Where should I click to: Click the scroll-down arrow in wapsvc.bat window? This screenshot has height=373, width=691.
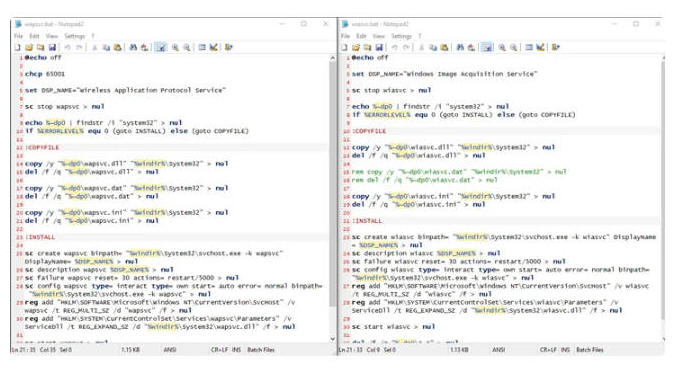coord(332,338)
